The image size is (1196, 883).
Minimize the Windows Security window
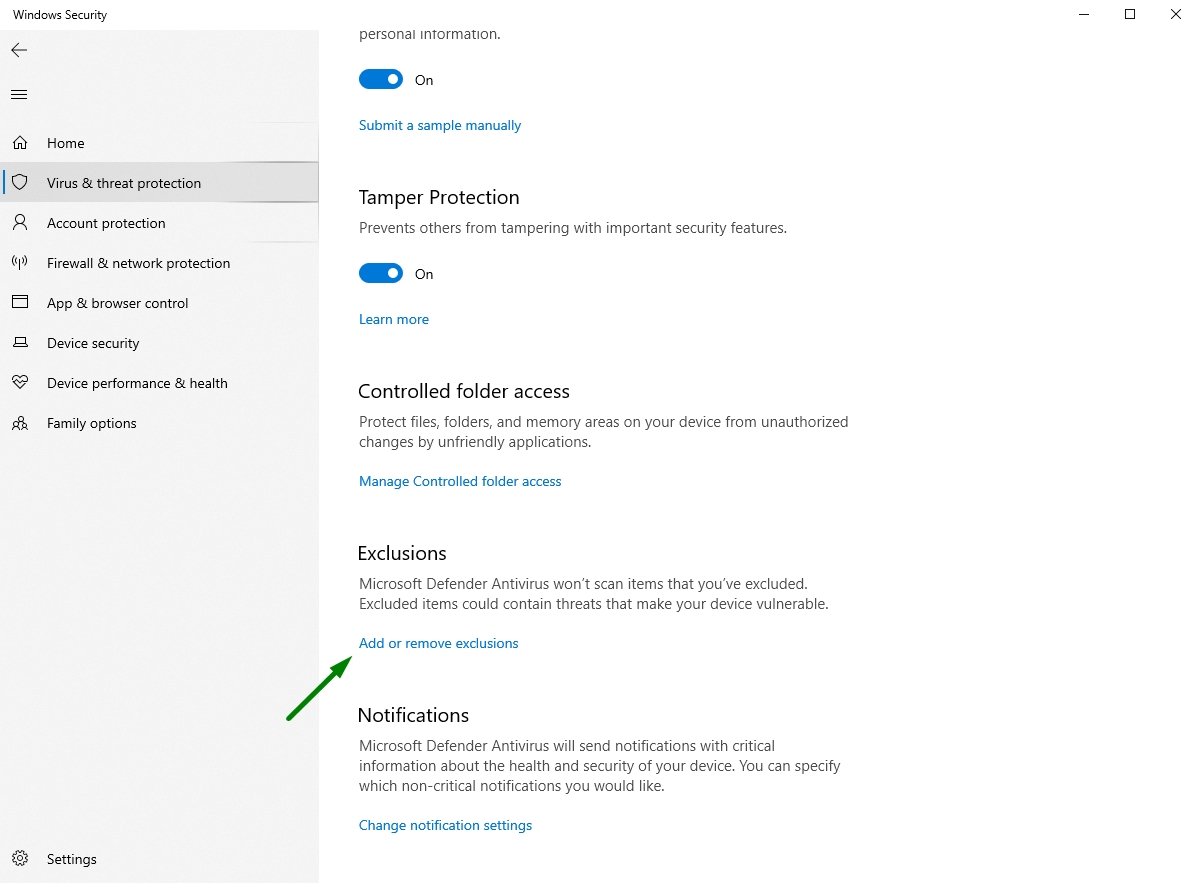tap(1084, 14)
